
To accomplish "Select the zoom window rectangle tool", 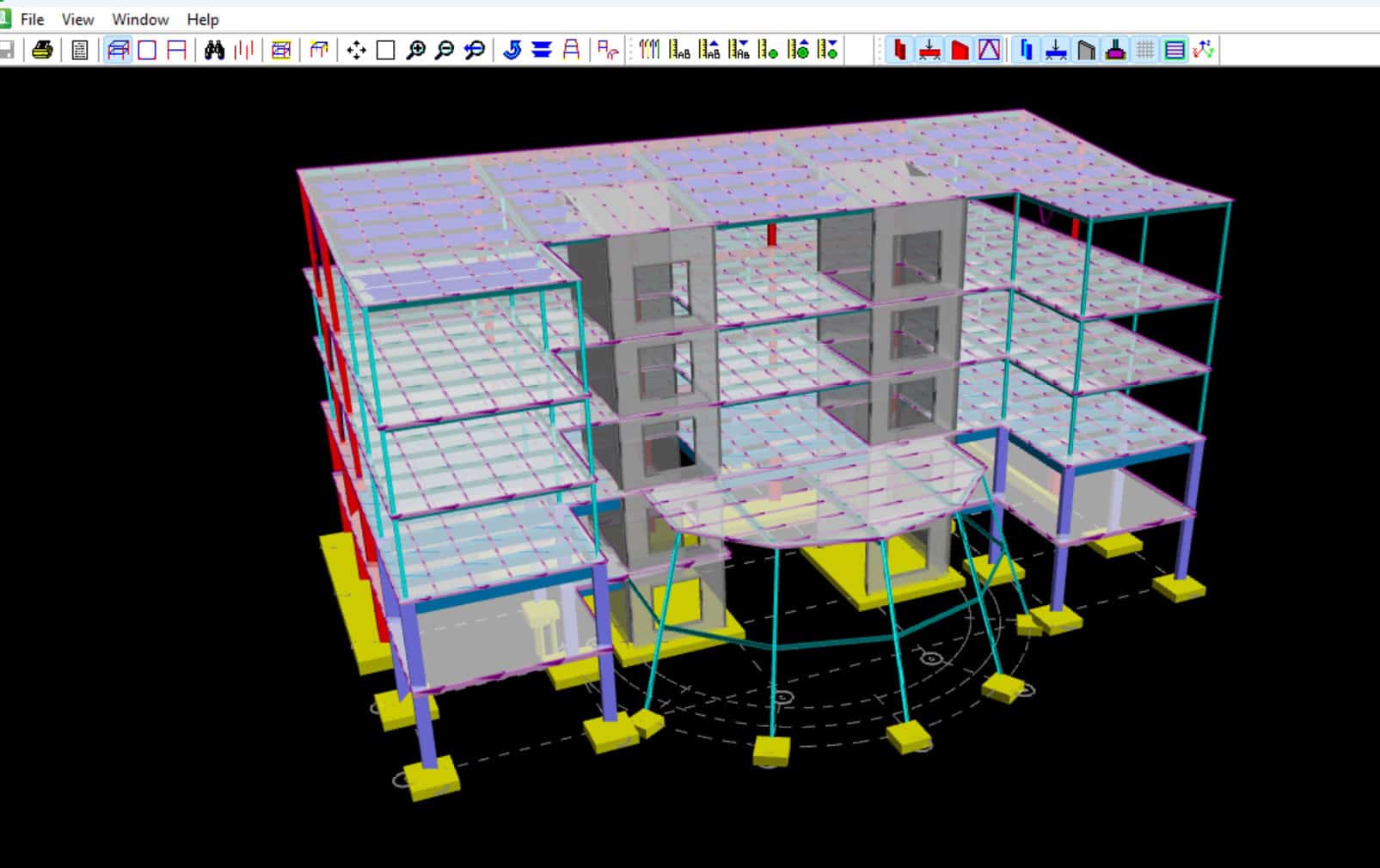I will (385, 50).
